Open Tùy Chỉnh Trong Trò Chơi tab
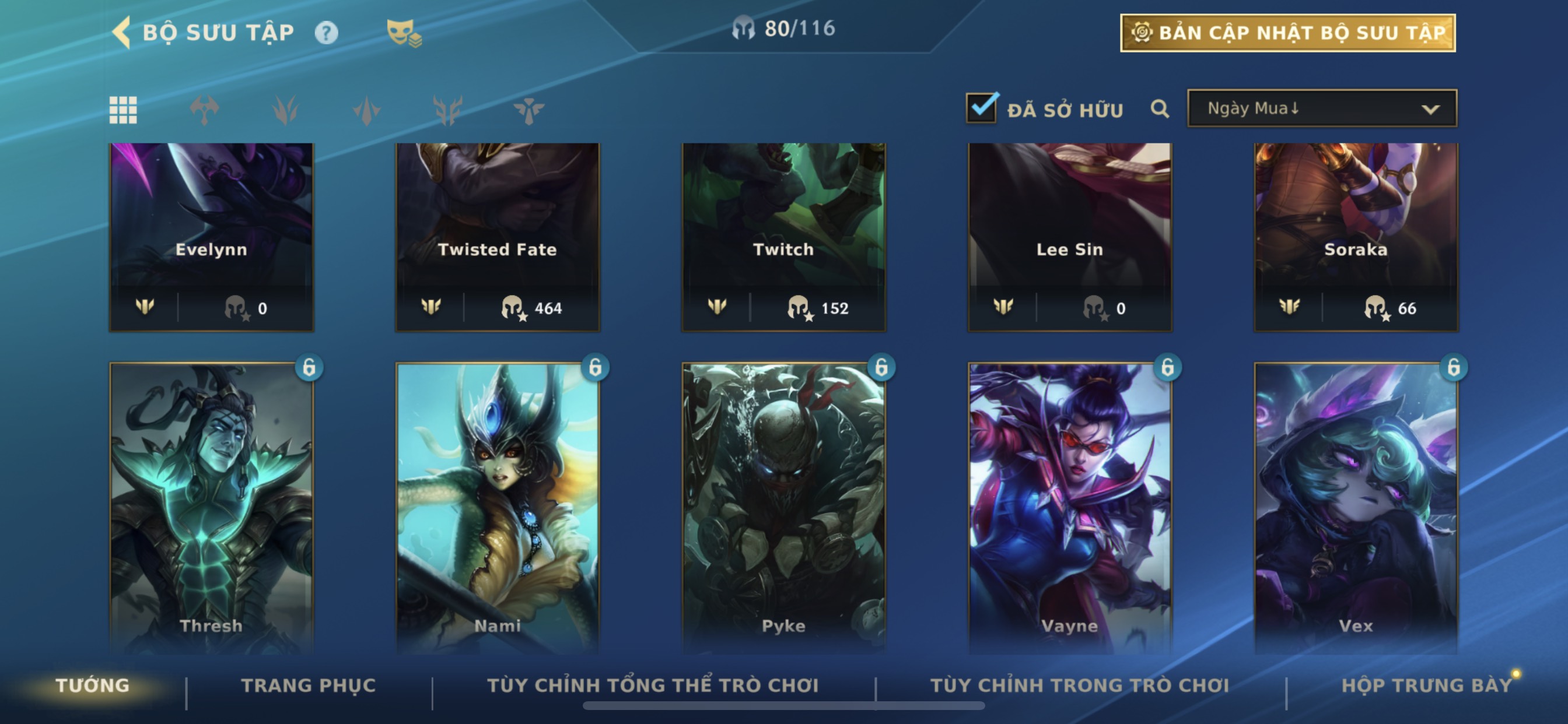 point(1080,686)
